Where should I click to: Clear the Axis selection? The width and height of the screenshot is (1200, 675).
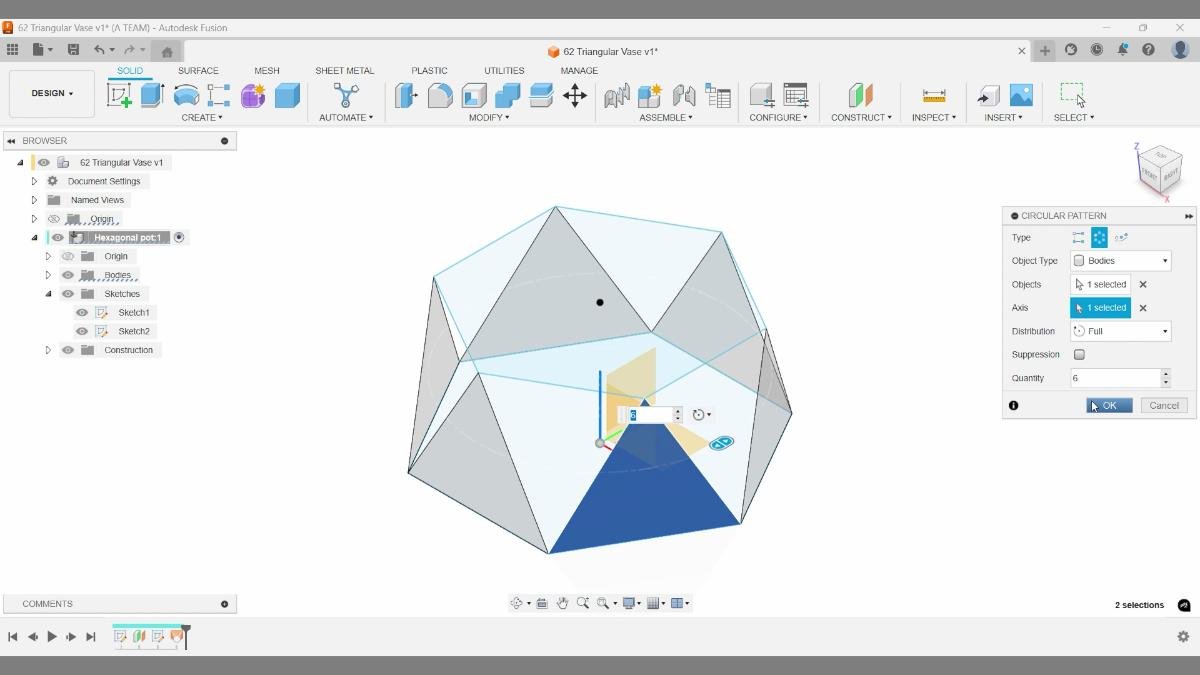tap(1143, 308)
